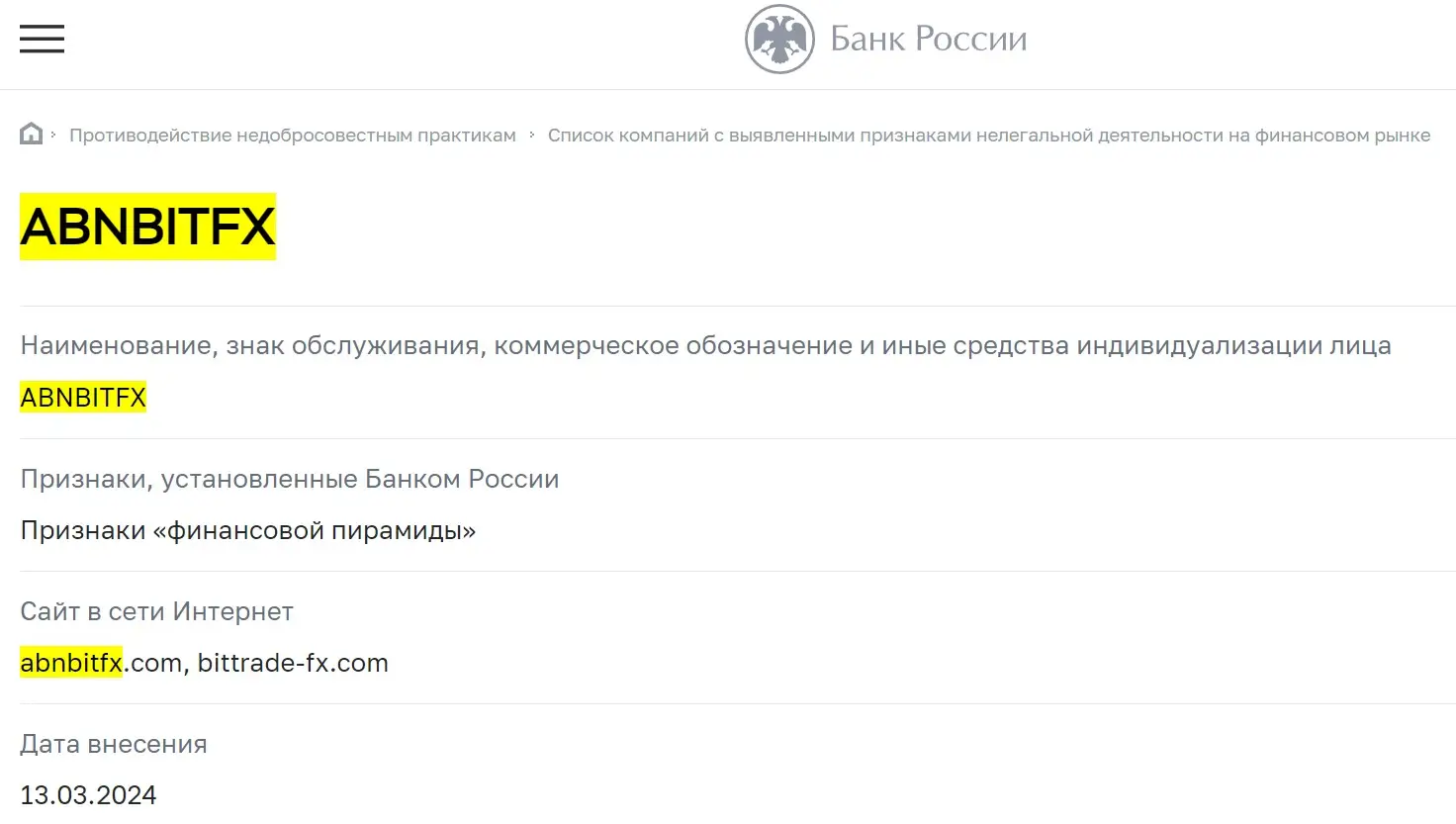Viewport: 1456px width, 824px height.
Task: Open the hamburger navigation menu
Action: pos(42,39)
